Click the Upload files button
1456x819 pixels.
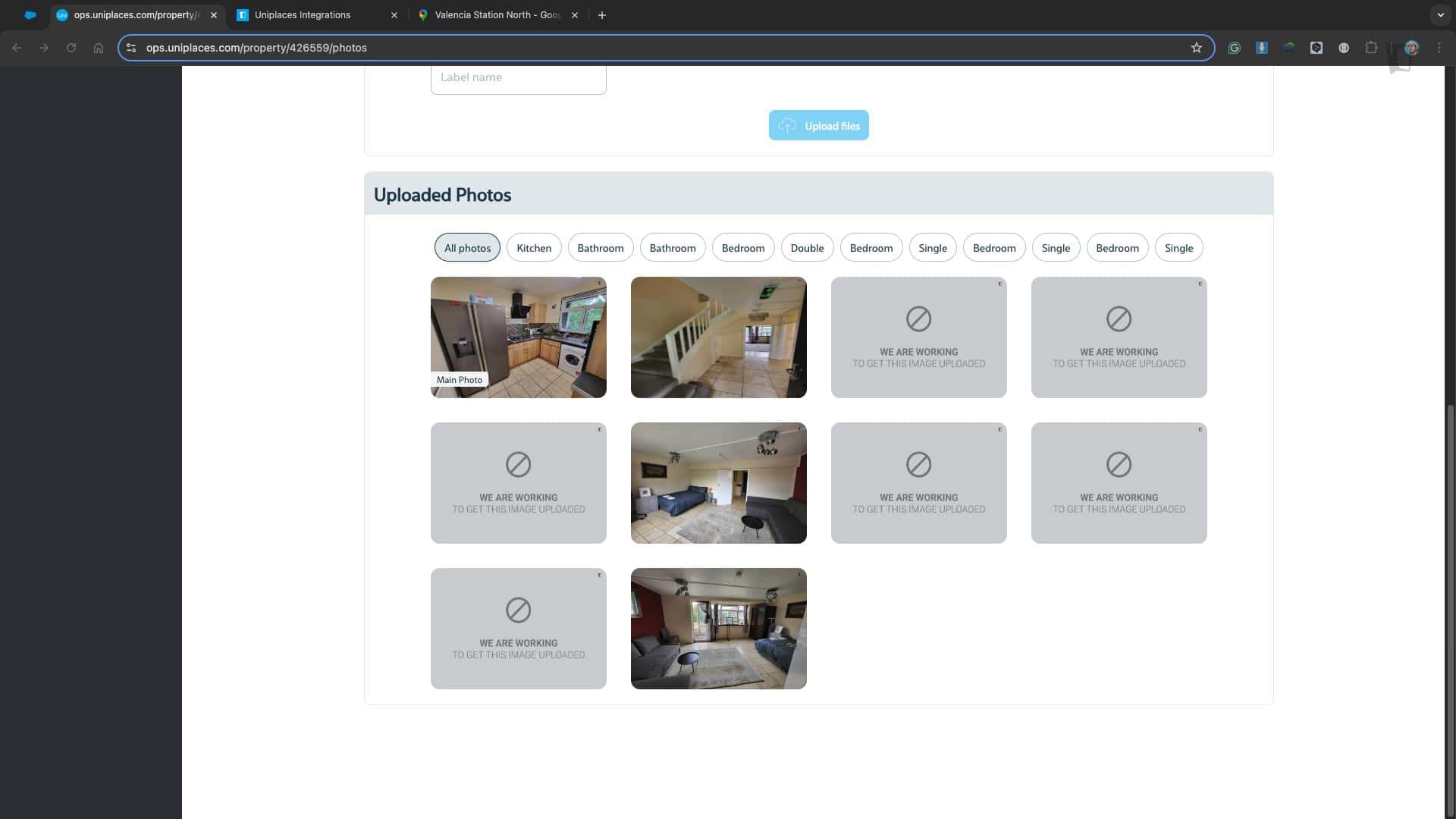pyautogui.click(x=819, y=125)
